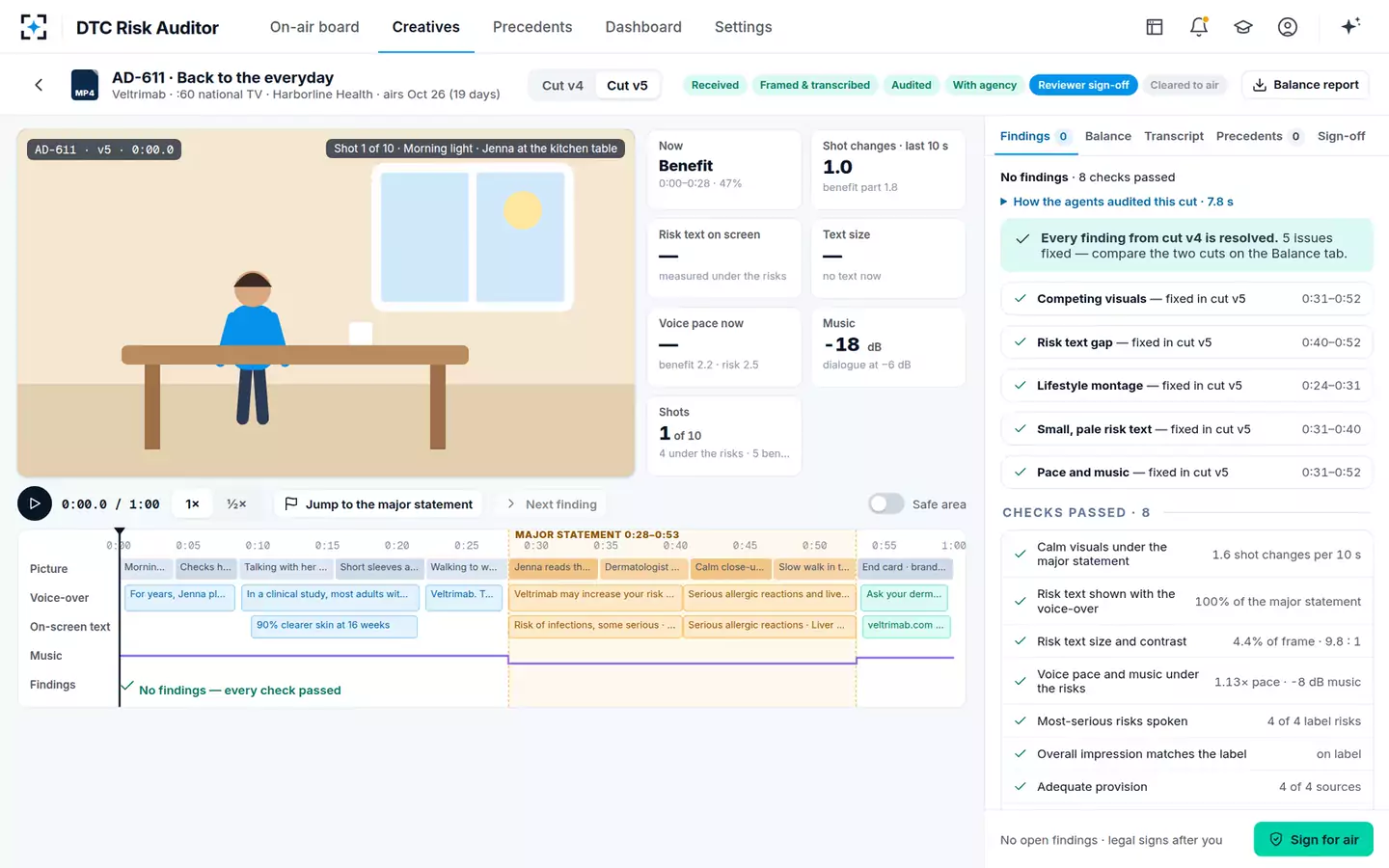Click the Reviewer sign-off status pill
This screenshot has height=868, width=1389.
click(x=1083, y=85)
